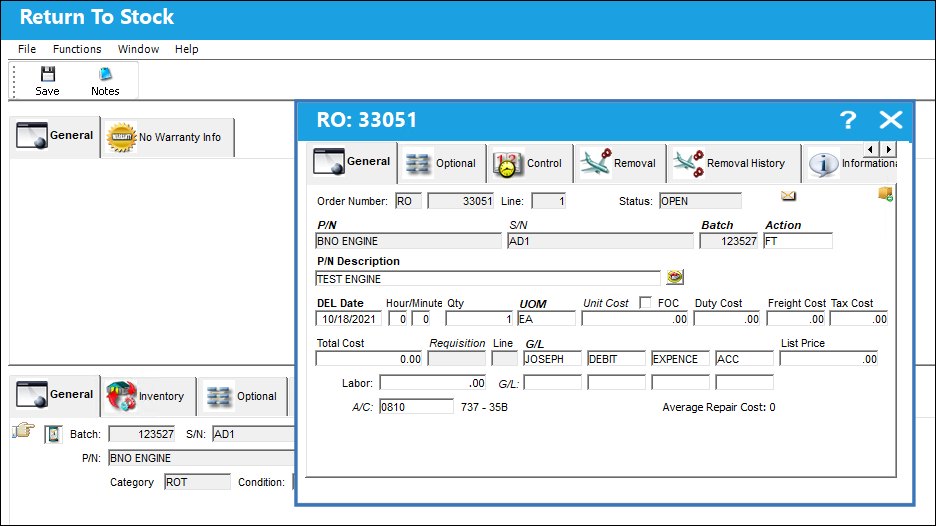Click the aircraft type text 737 - 35B
Screen dimensions: 936x526
pos(484,407)
